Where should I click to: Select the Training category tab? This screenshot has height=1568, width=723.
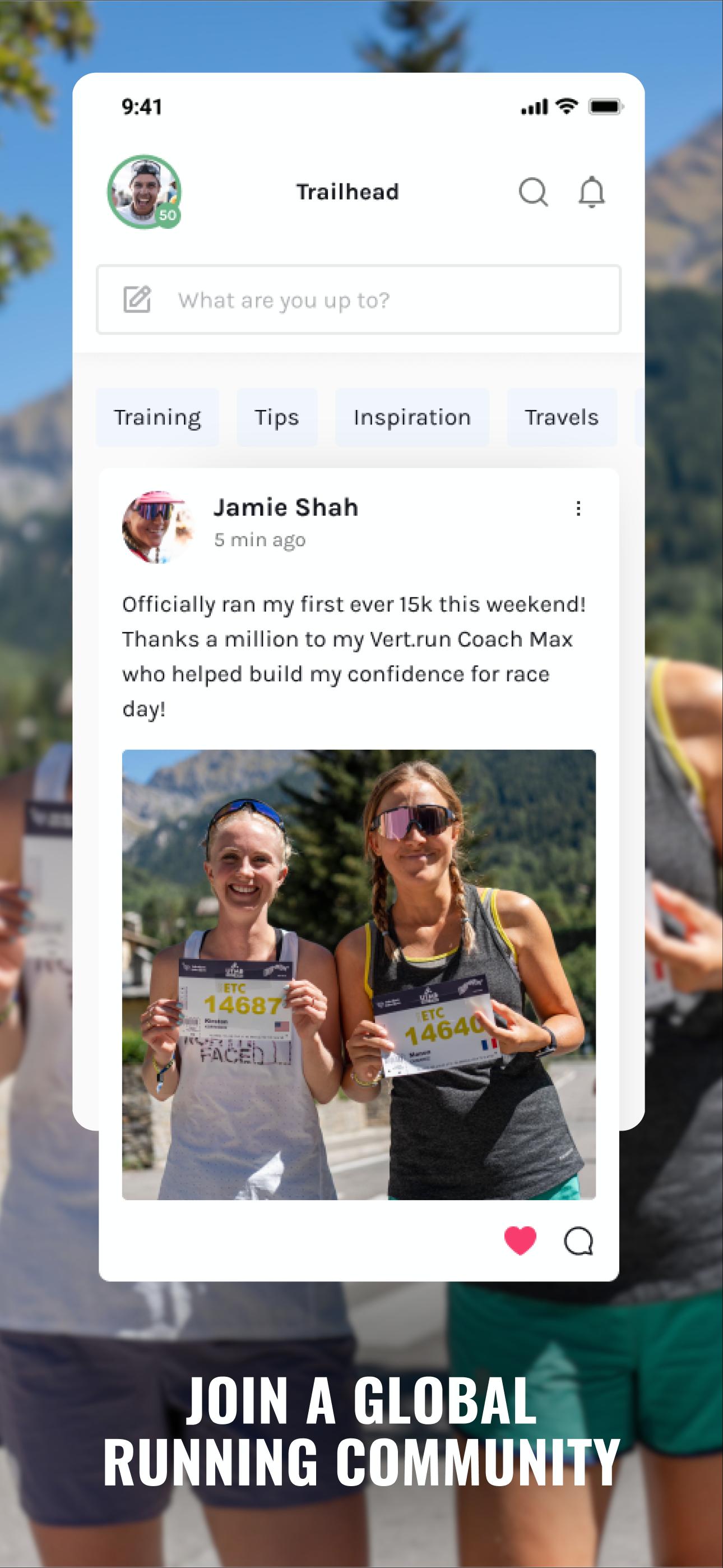pos(157,418)
